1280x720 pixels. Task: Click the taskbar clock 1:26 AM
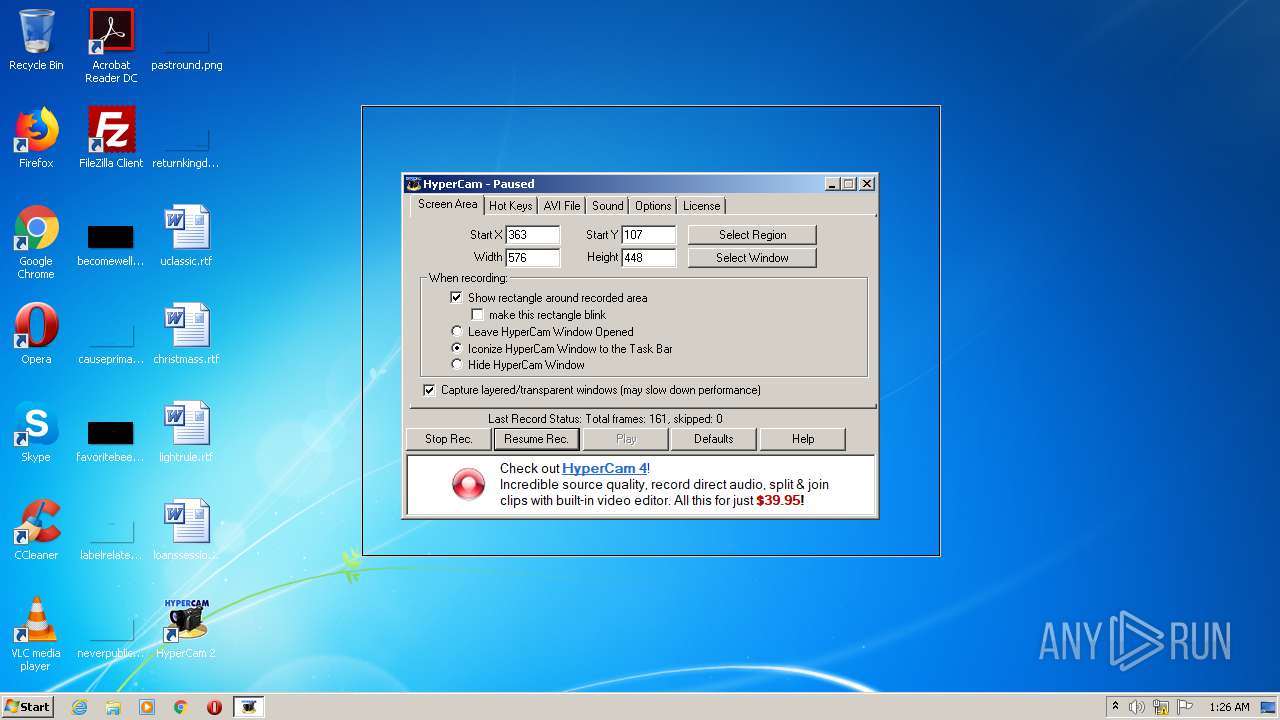pos(1229,707)
